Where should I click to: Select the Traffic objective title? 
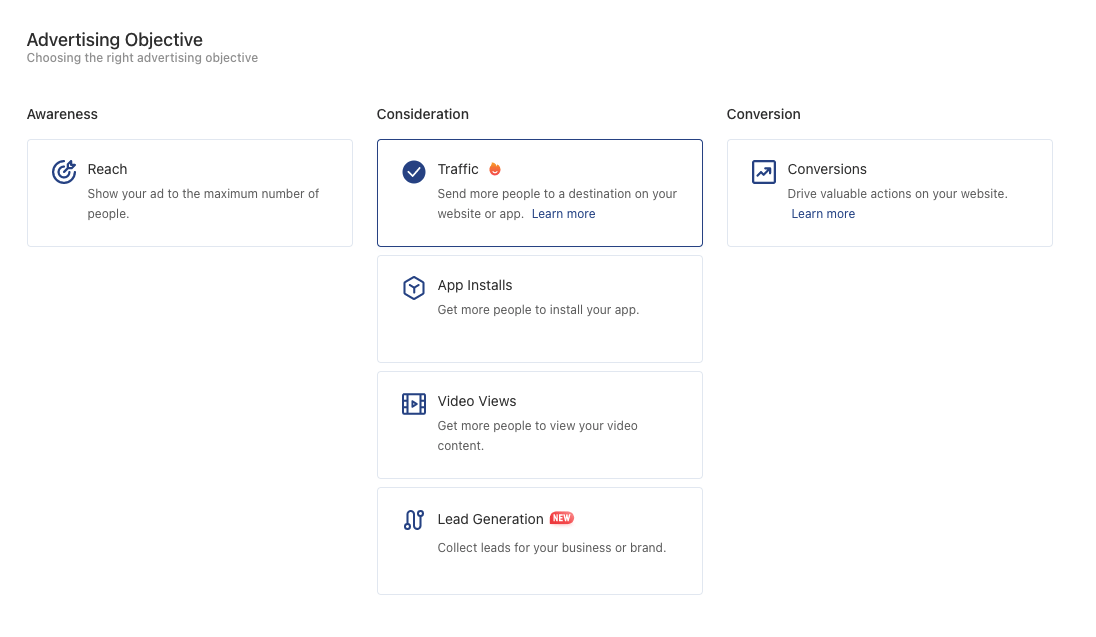click(x=458, y=169)
